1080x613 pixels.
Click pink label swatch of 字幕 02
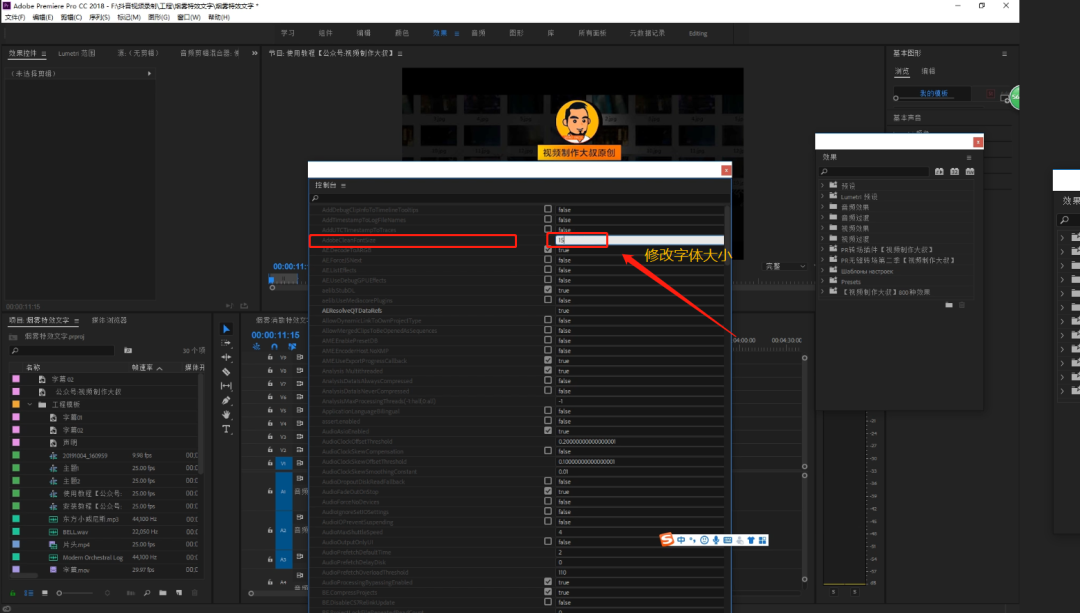tap(16, 379)
